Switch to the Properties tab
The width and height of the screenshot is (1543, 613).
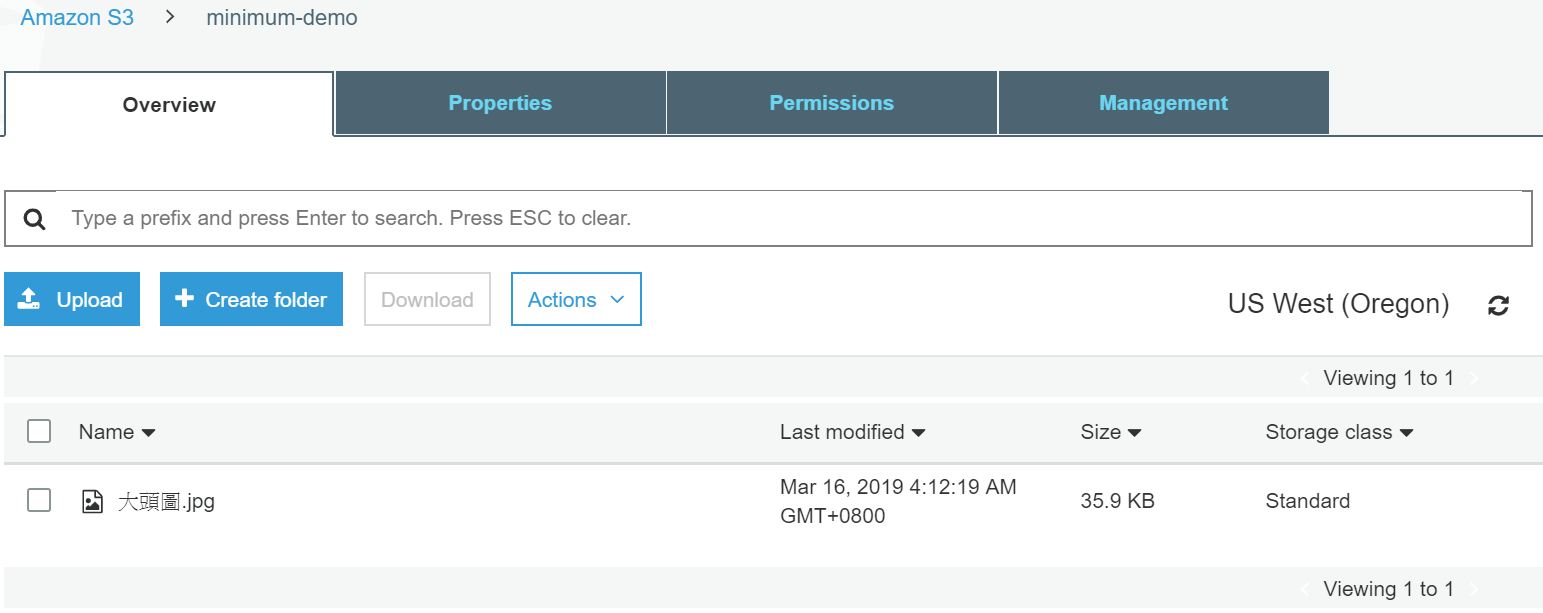tap(500, 103)
